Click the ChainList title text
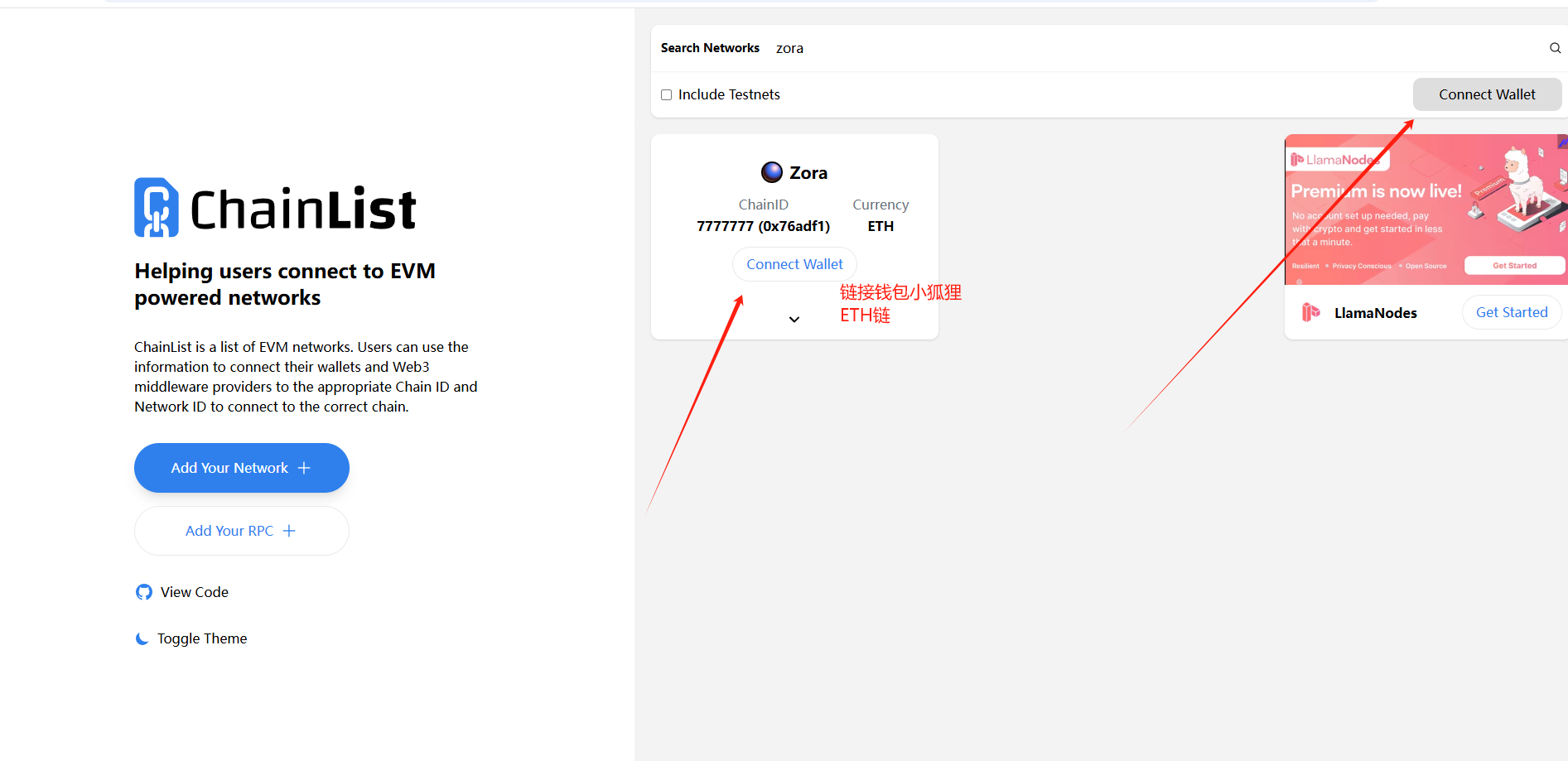 pyautogui.click(x=303, y=209)
